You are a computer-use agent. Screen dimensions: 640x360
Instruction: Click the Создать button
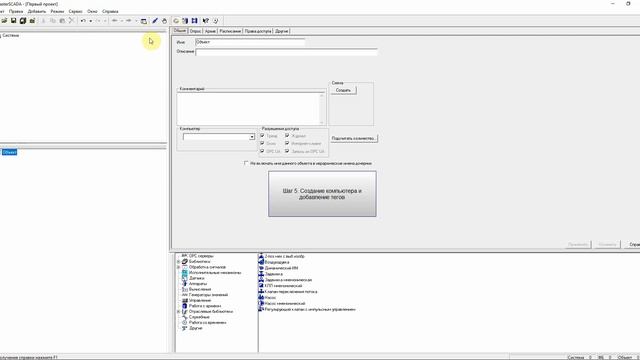tap(343, 90)
